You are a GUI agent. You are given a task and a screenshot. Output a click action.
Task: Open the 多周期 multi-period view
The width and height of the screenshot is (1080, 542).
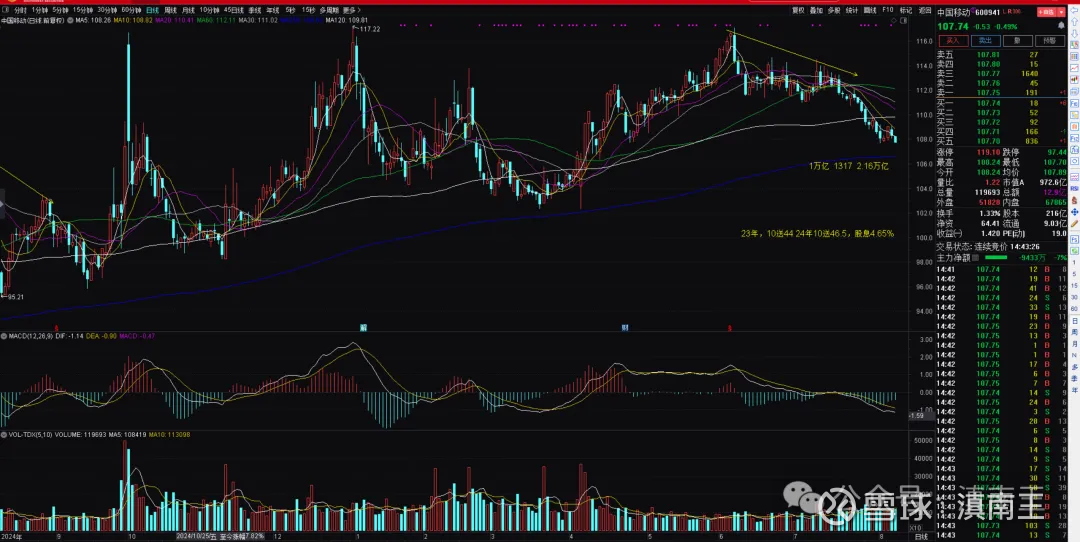329,10
